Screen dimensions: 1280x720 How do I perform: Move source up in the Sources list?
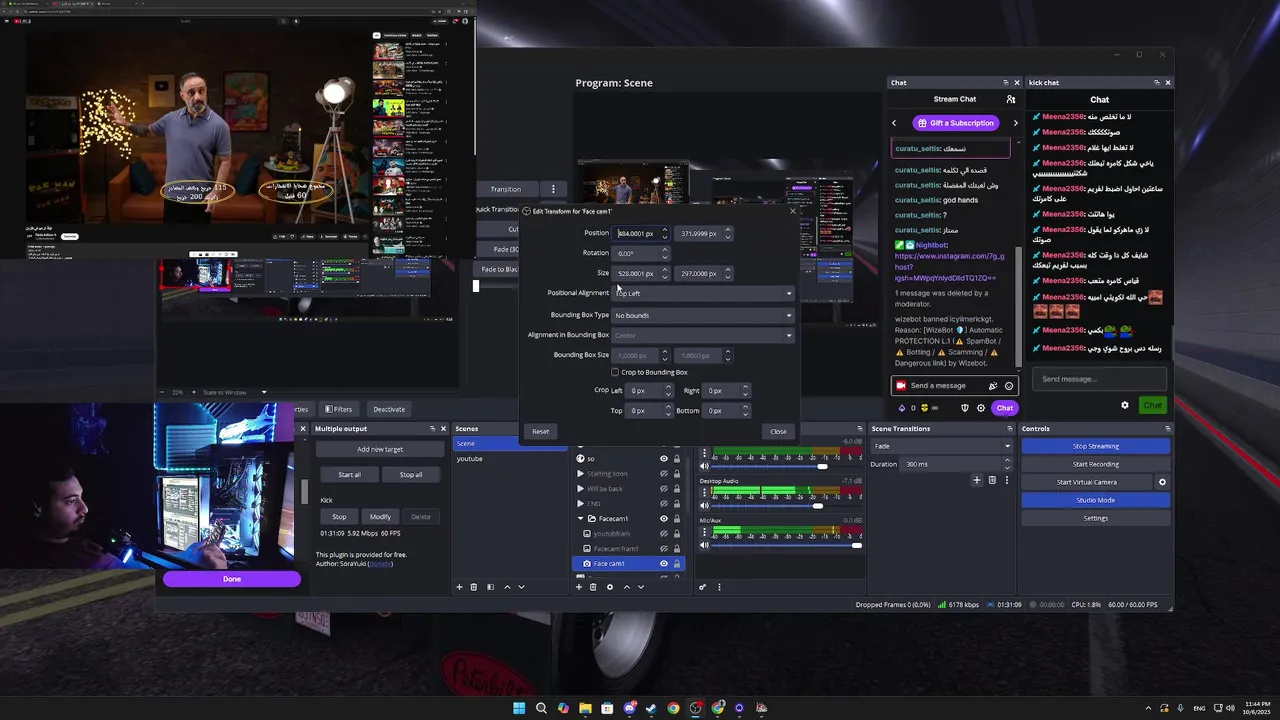(x=627, y=587)
